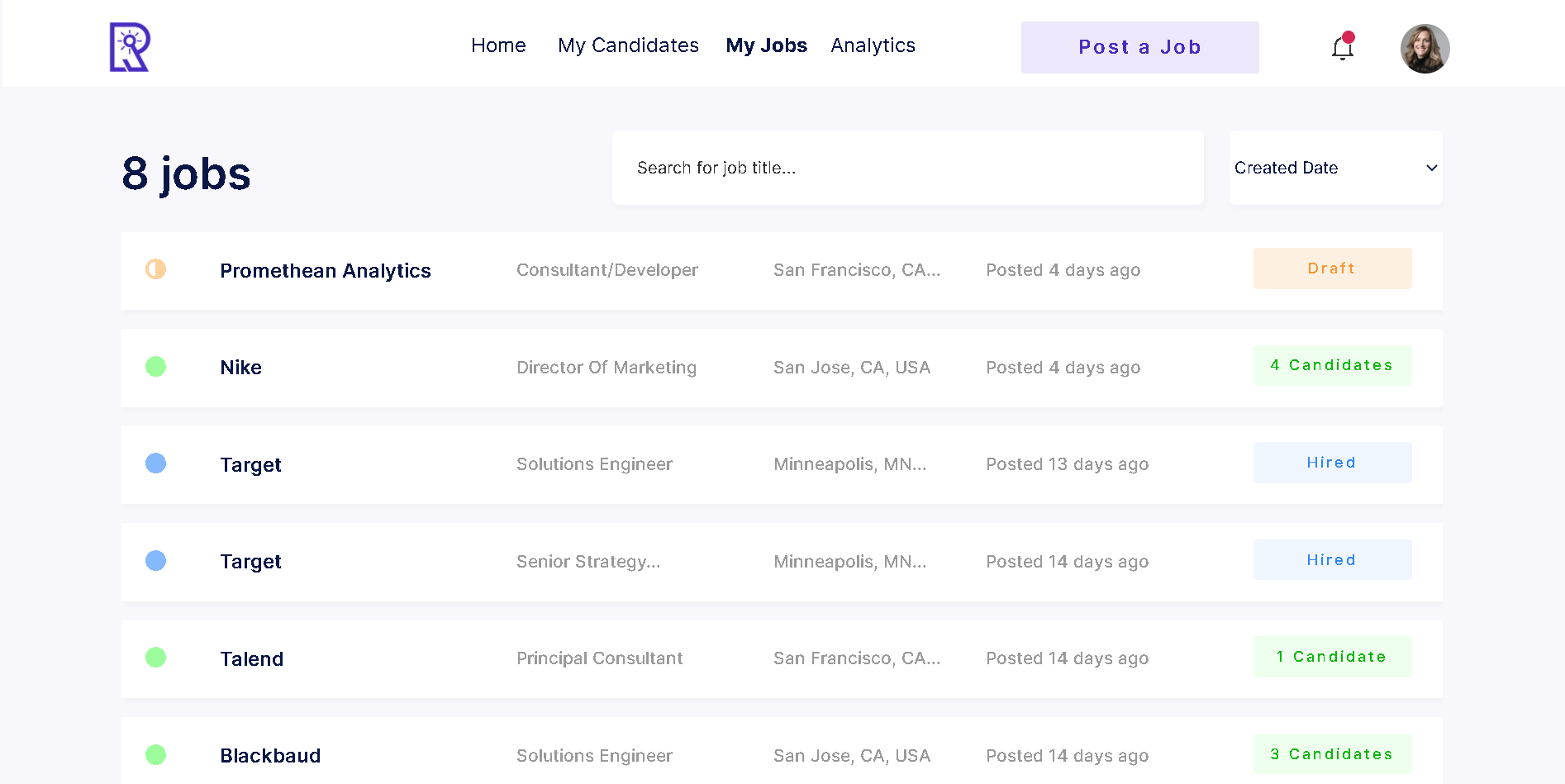Click the blue status dot for Target Senior Strategy
This screenshot has height=784, width=1565.
click(x=155, y=561)
